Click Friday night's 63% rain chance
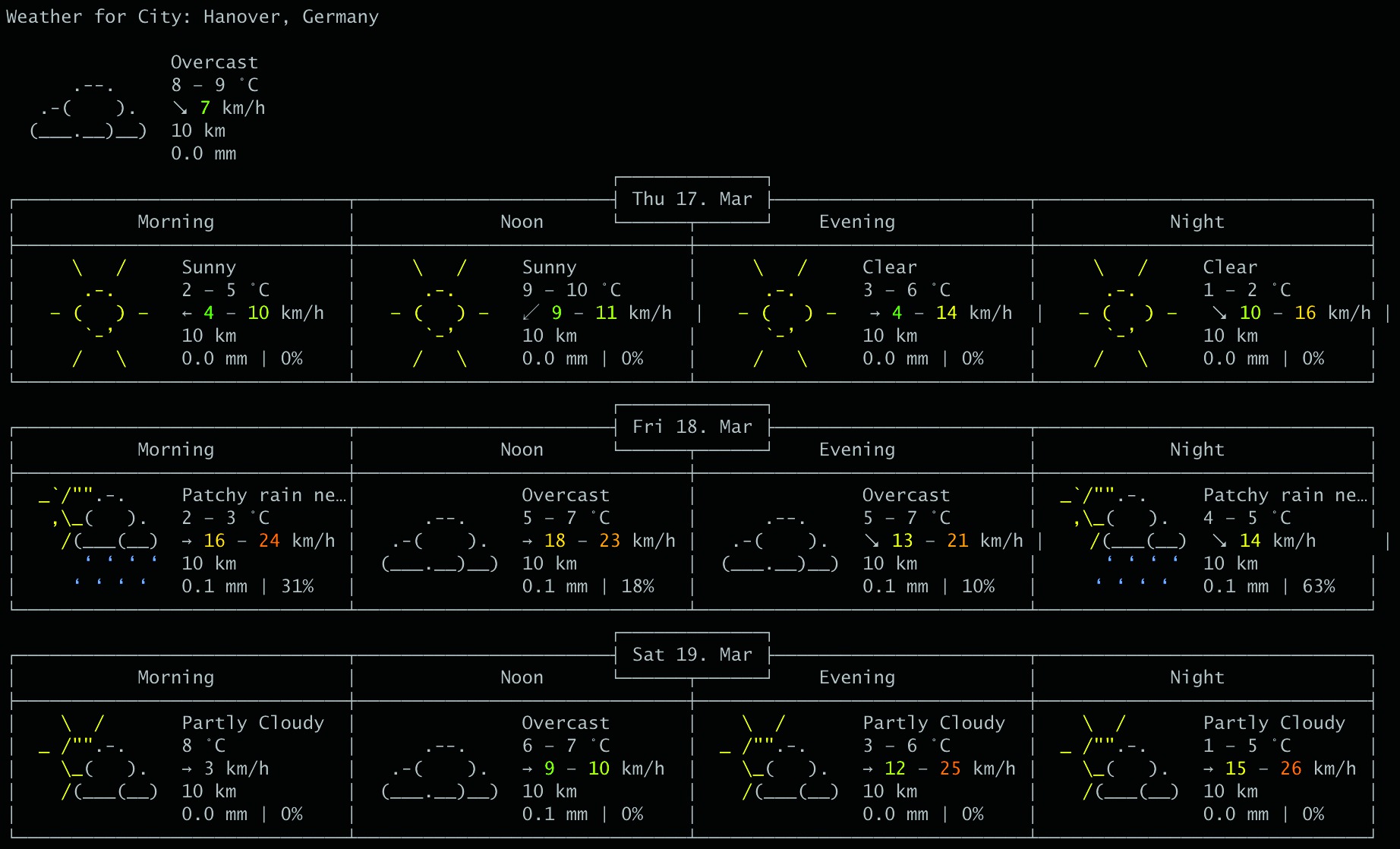The image size is (1400, 849). pos(1318,586)
